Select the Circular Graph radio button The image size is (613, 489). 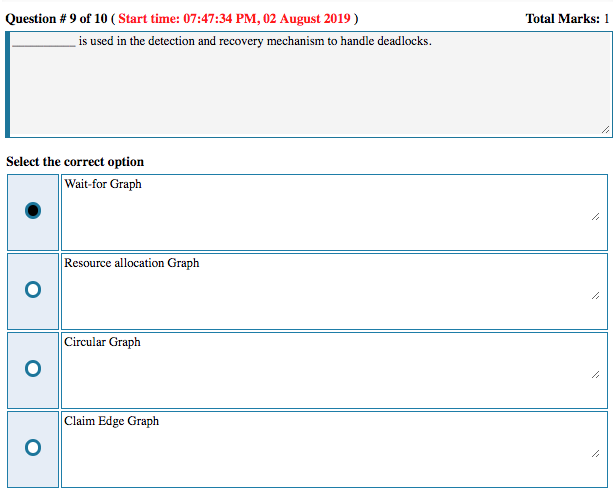tap(33, 368)
